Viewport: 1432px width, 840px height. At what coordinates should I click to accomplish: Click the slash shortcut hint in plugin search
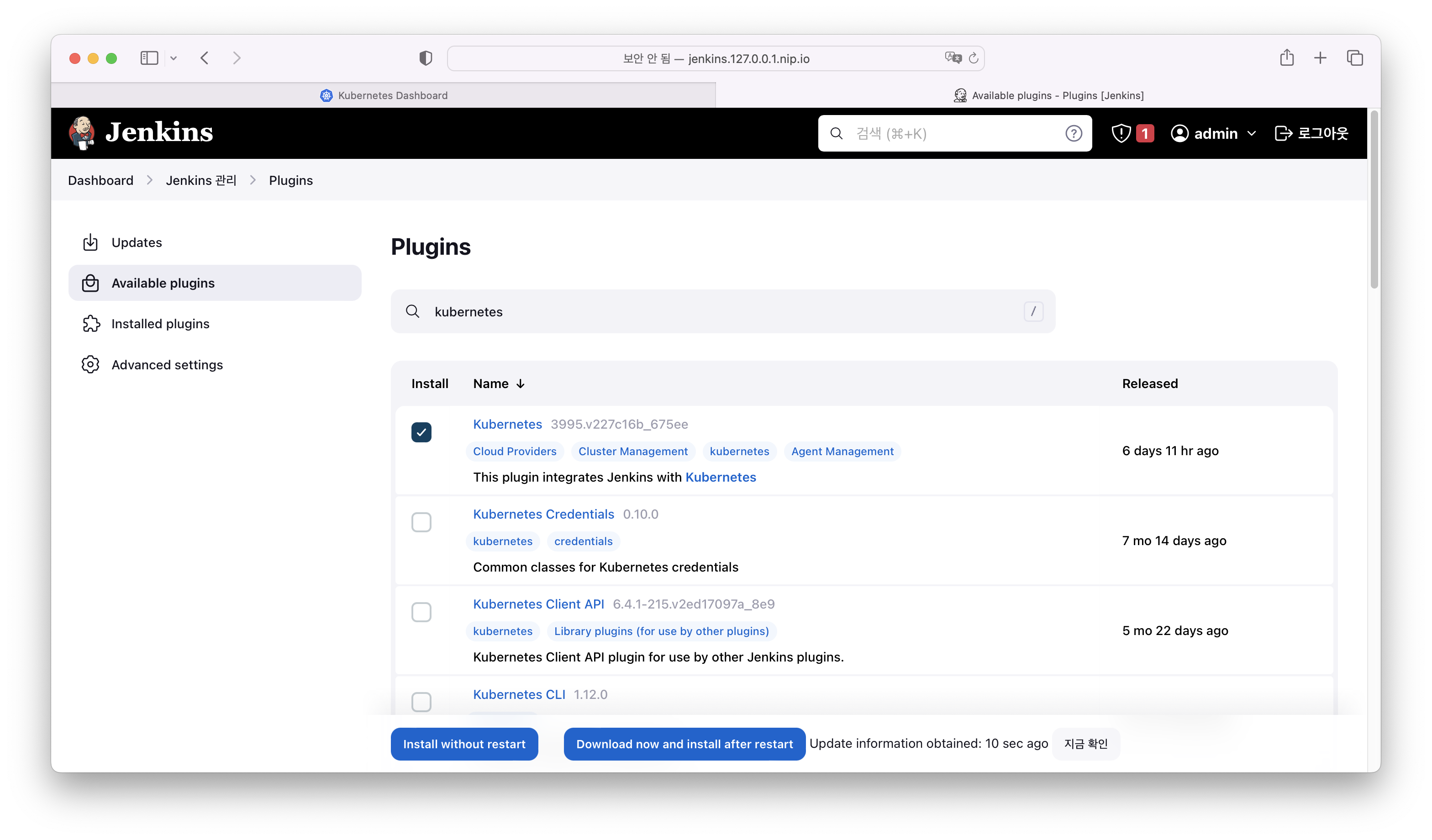pyautogui.click(x=1034, y=311)
